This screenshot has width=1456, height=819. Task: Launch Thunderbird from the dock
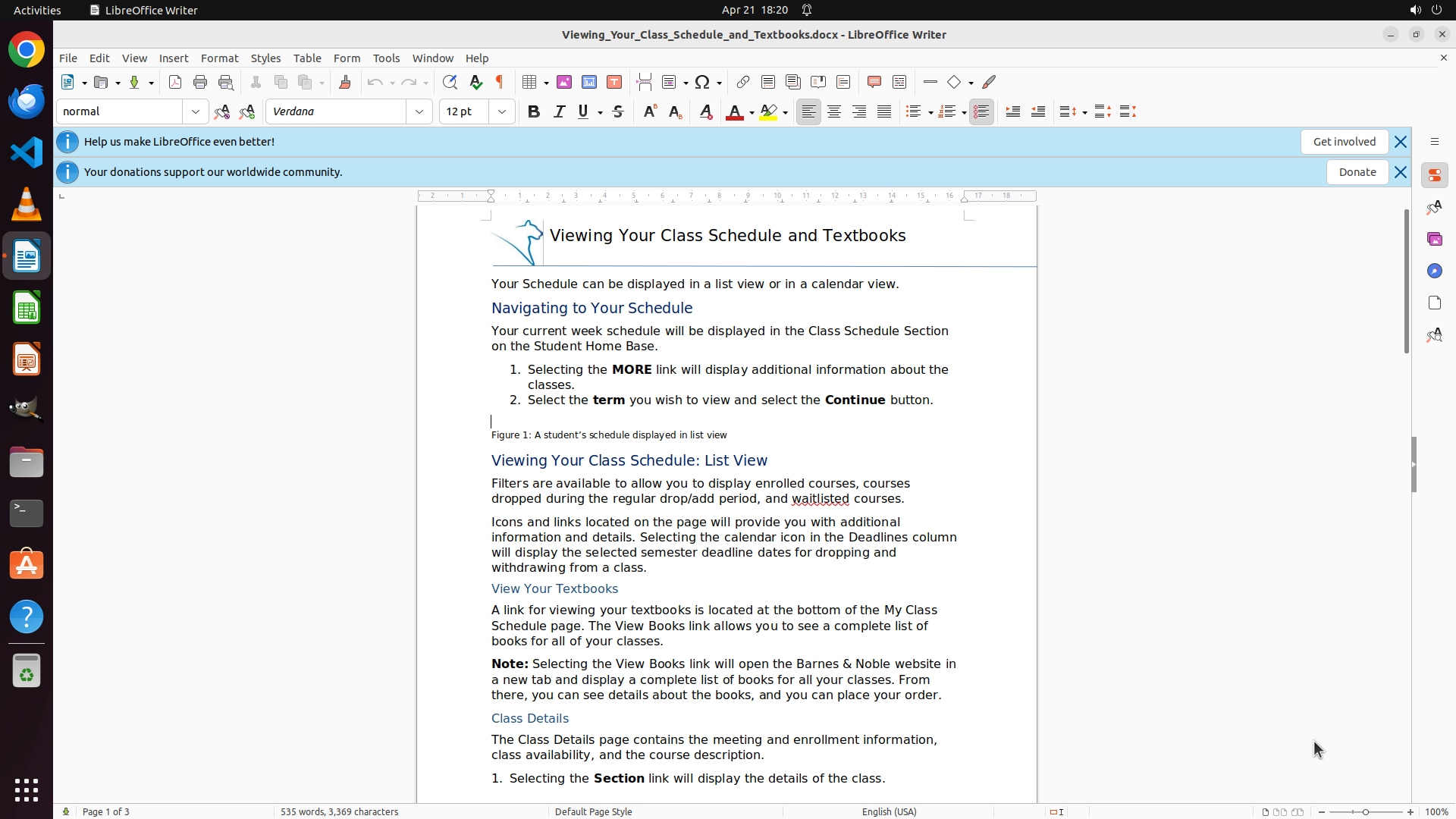pos(27,101)
